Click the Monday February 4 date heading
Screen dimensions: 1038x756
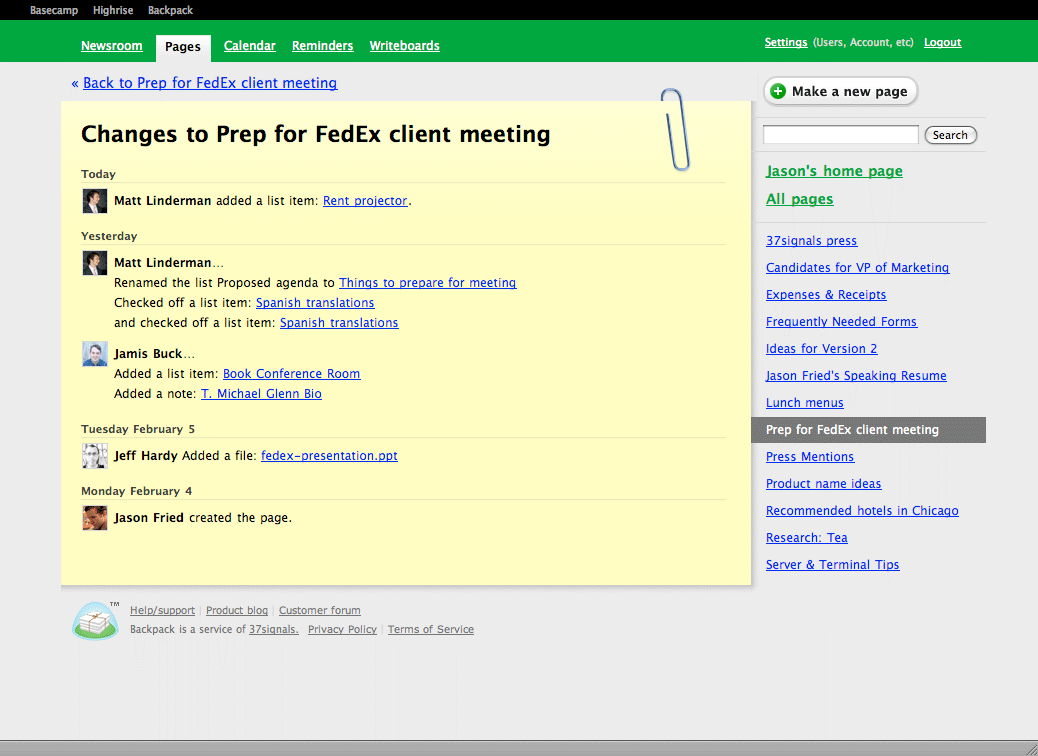(x=136, y=491)
